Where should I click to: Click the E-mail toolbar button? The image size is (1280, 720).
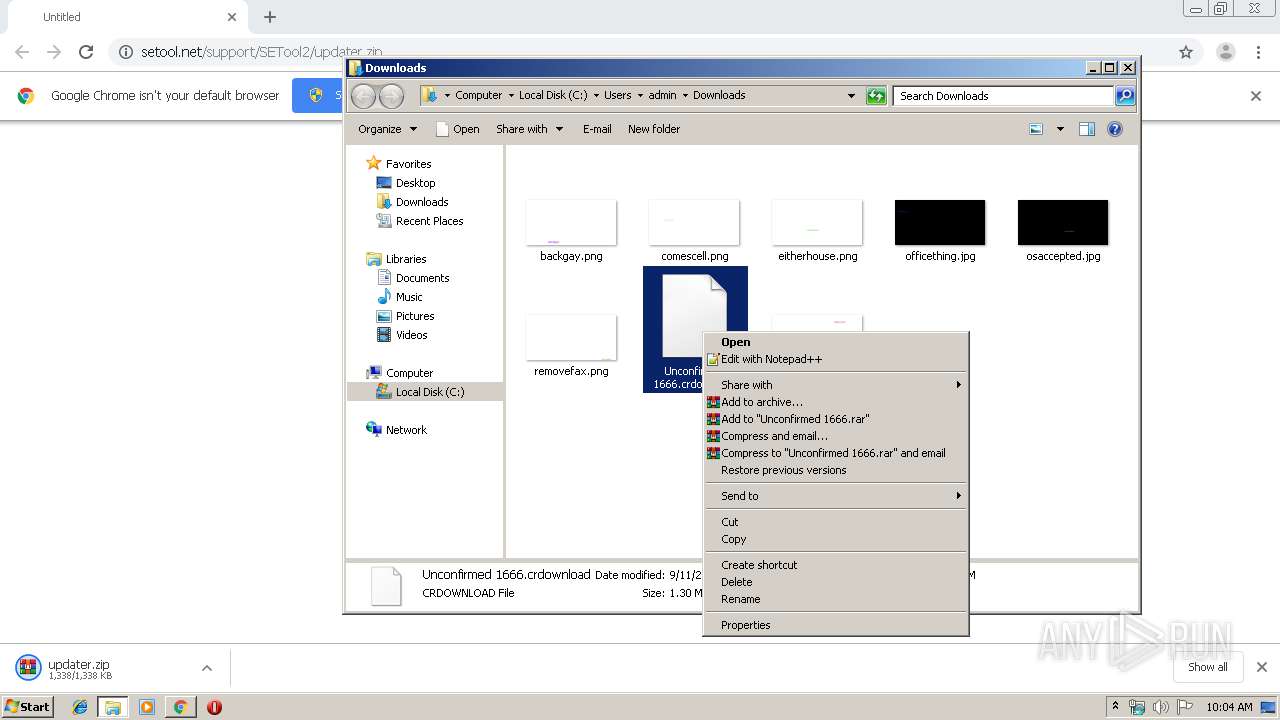[597, 129]
